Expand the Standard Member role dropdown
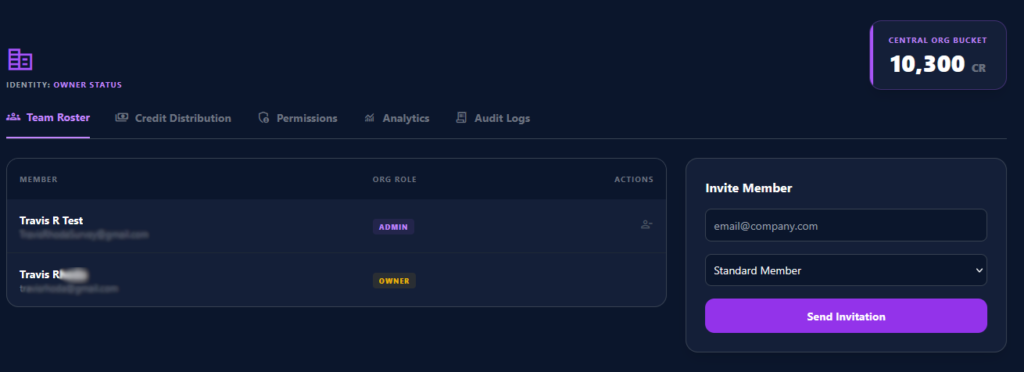Screen dimensions: 1024x372 pos(846,270)
